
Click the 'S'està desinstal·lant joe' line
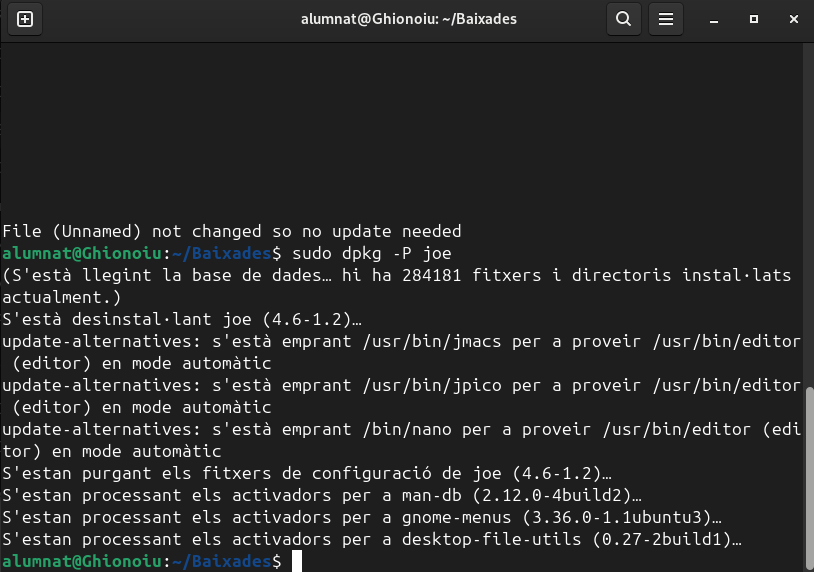pos(181,320)
